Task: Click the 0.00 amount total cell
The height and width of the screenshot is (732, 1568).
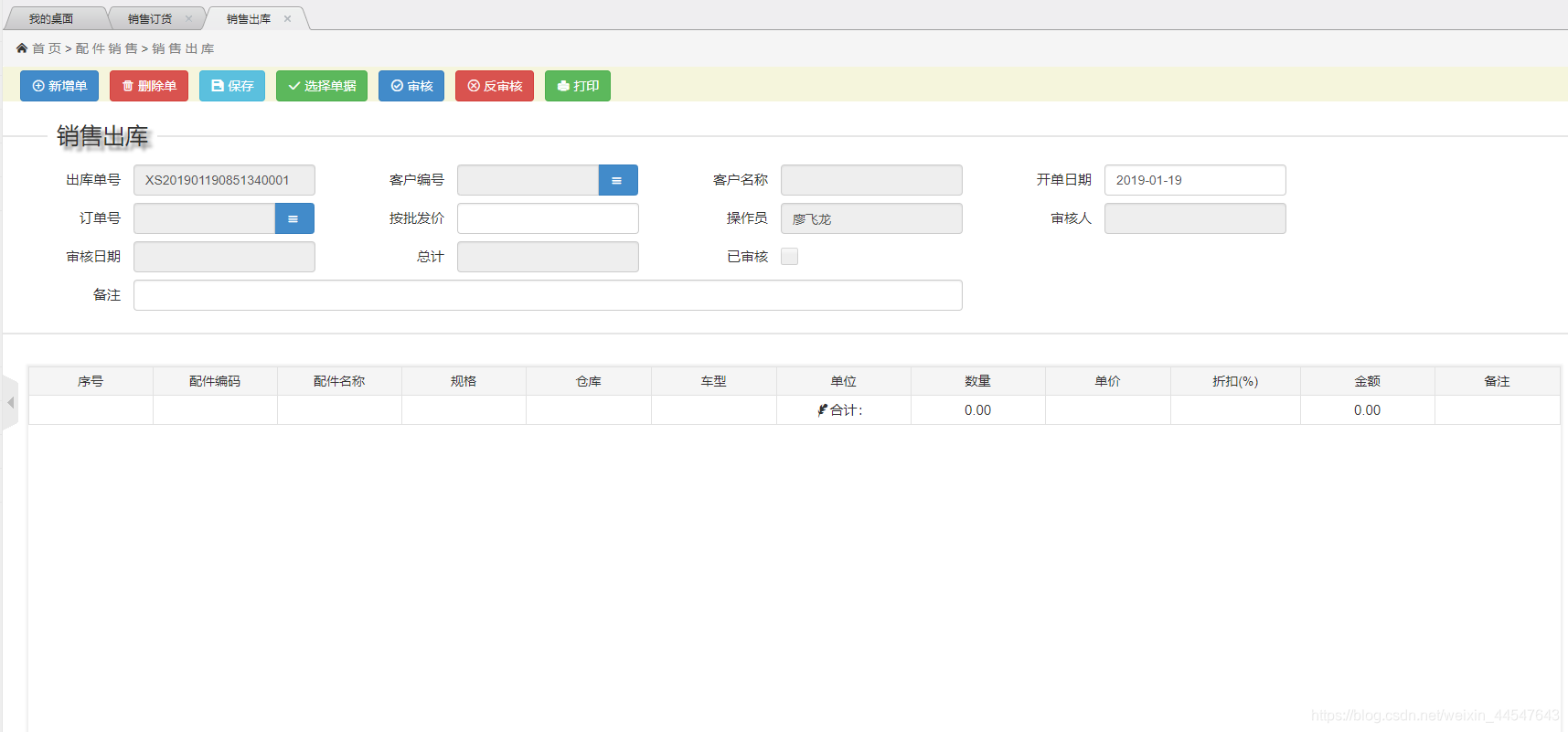Action: (1368, 410)
